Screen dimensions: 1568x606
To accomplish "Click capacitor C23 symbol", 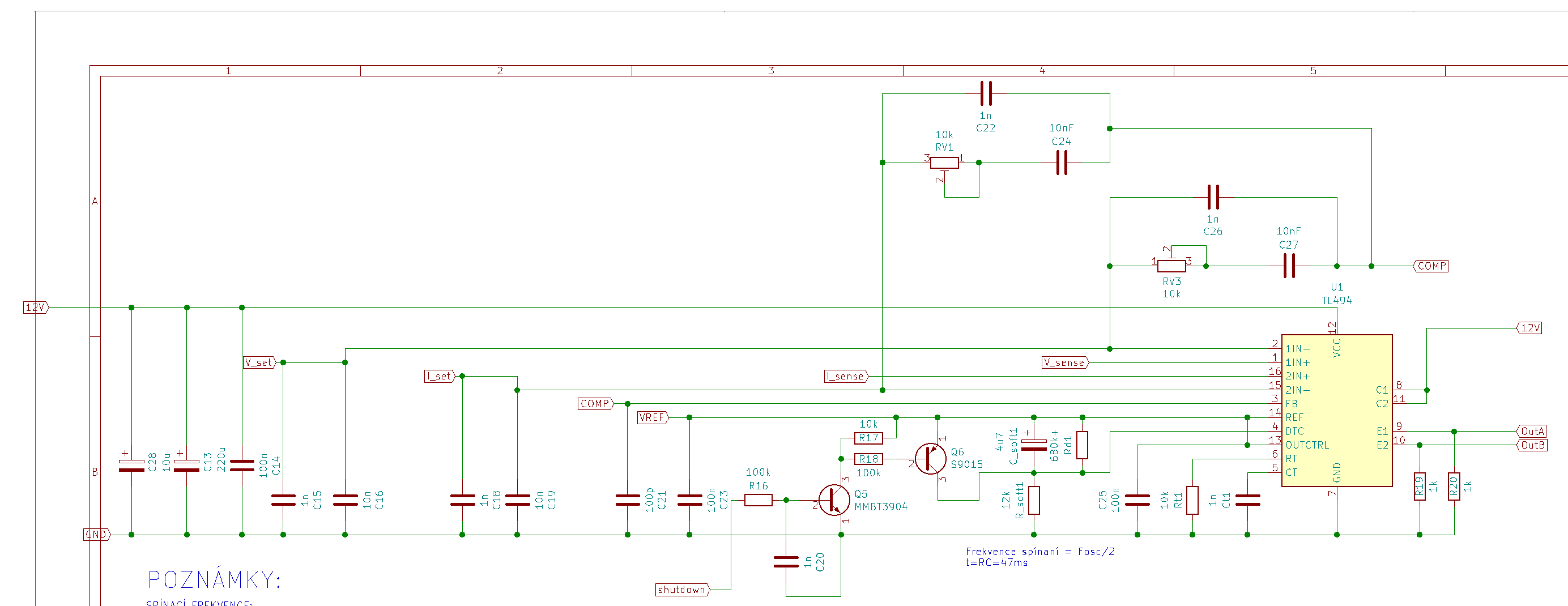I will (689, 500).
